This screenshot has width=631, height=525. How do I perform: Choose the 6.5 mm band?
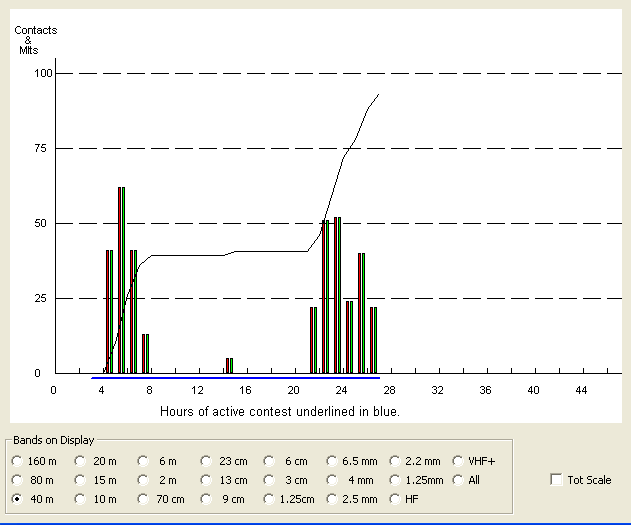click(333, 461)
